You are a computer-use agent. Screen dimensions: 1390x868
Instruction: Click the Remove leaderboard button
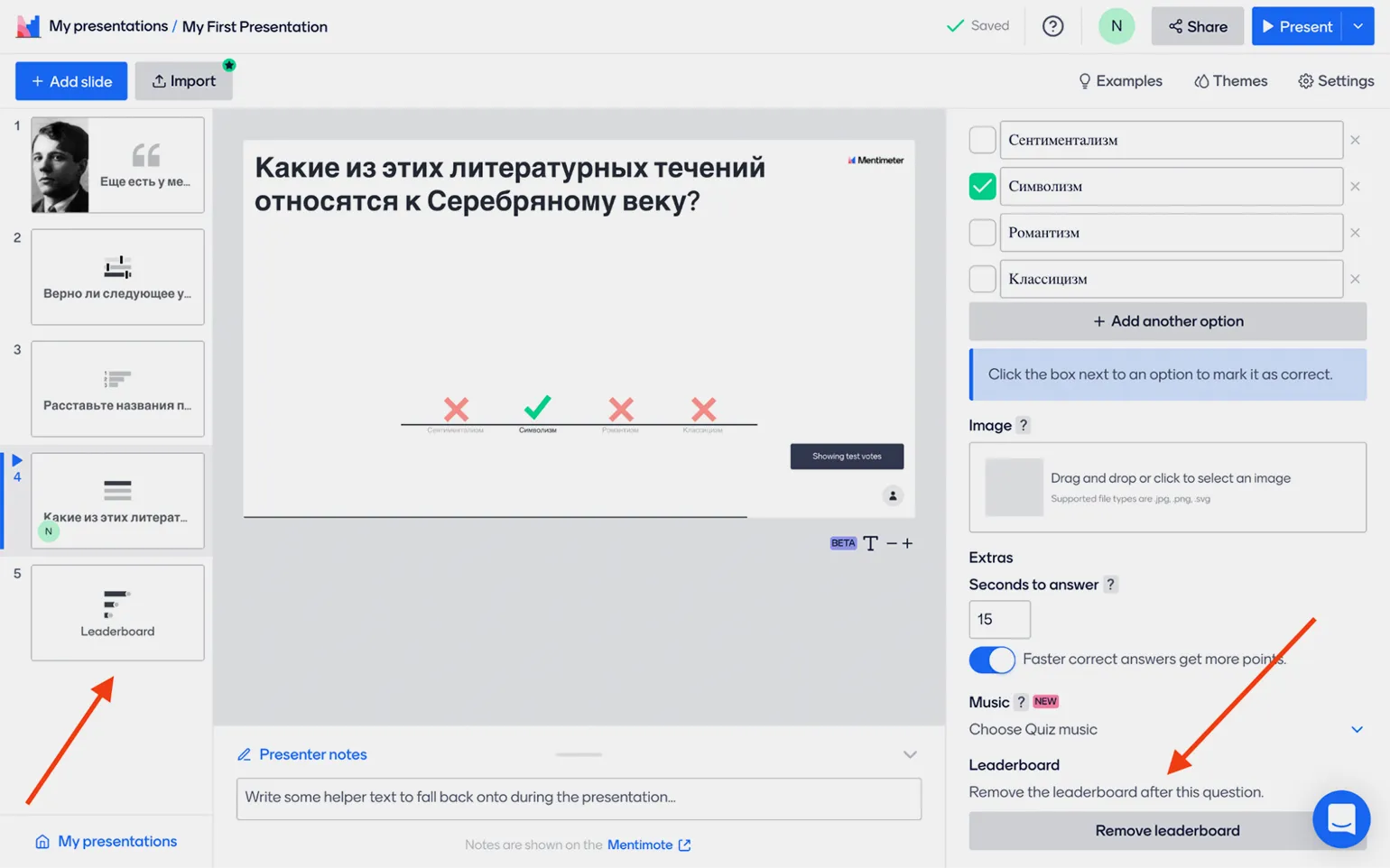point(1166,830)
